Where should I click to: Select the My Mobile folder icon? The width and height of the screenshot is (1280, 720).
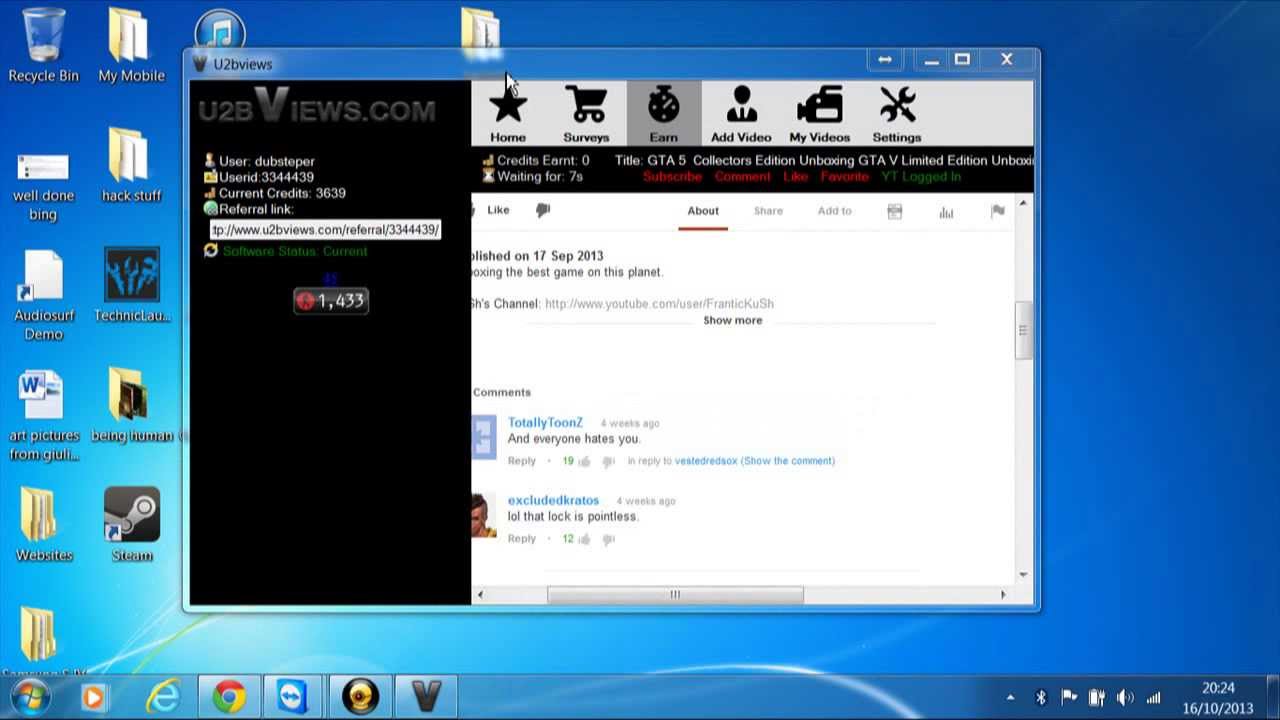(x=131, y=46)
